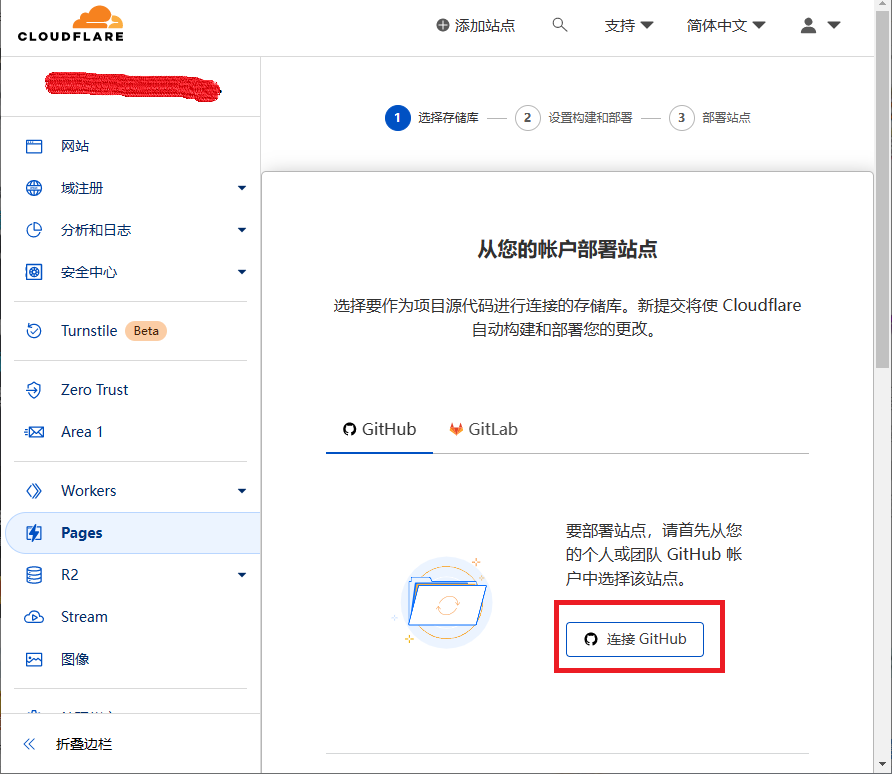The height and width of the screenshot is (774, 892).
Task: Click the Zero Trust shield icon
Action: 34,390
